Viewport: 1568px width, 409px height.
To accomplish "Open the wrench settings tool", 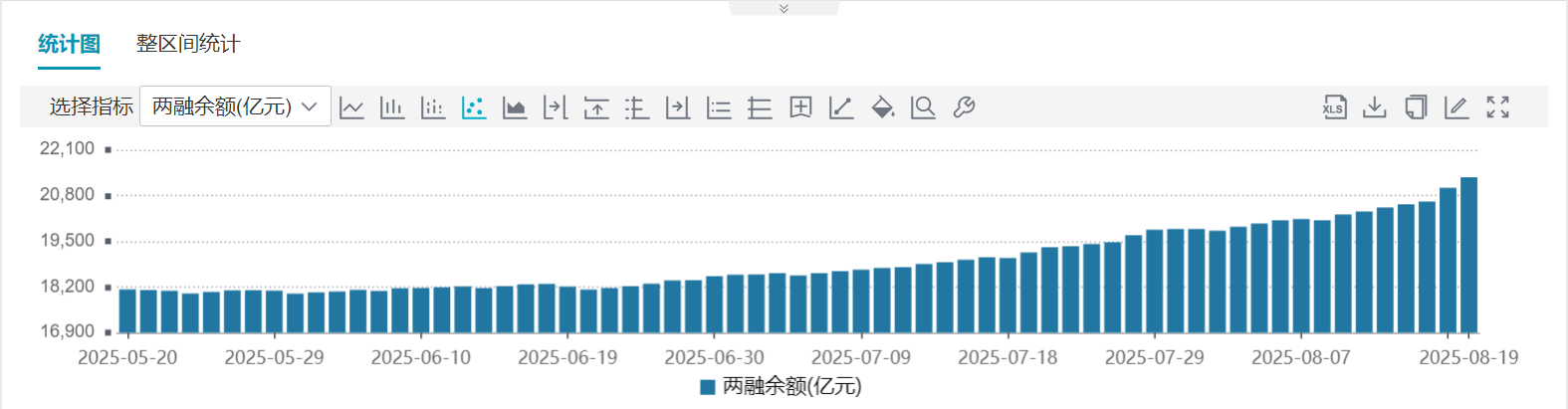I will pos(964,107).
